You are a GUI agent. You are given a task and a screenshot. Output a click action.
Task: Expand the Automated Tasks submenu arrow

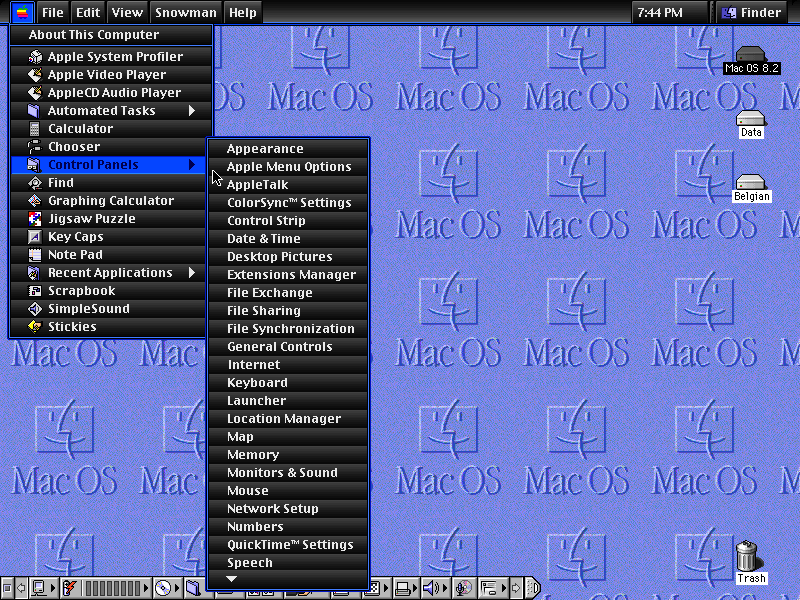coord(192,111)
